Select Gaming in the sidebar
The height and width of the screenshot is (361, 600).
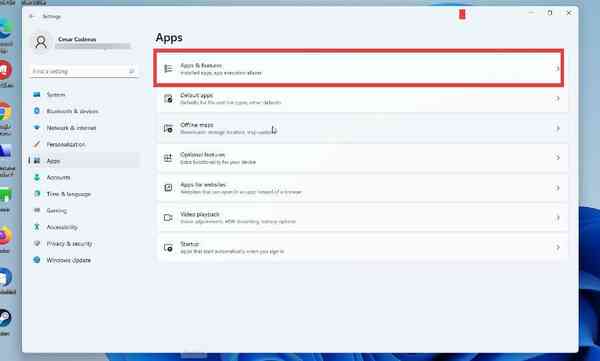click(84, 211)
